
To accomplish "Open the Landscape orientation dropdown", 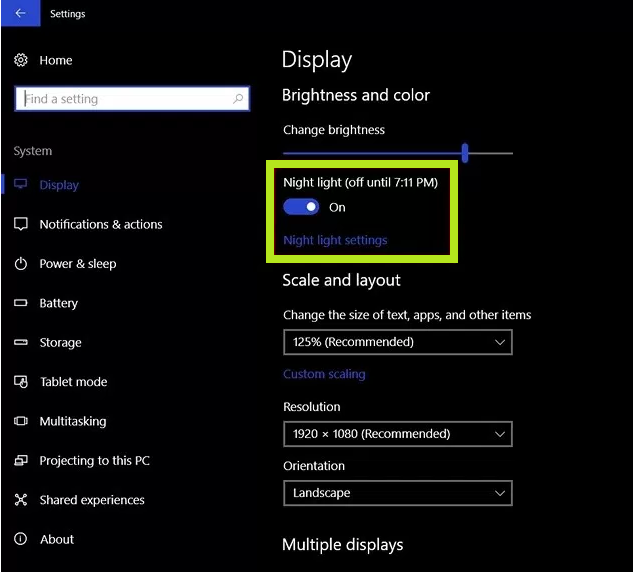I will tap(398, 493).
